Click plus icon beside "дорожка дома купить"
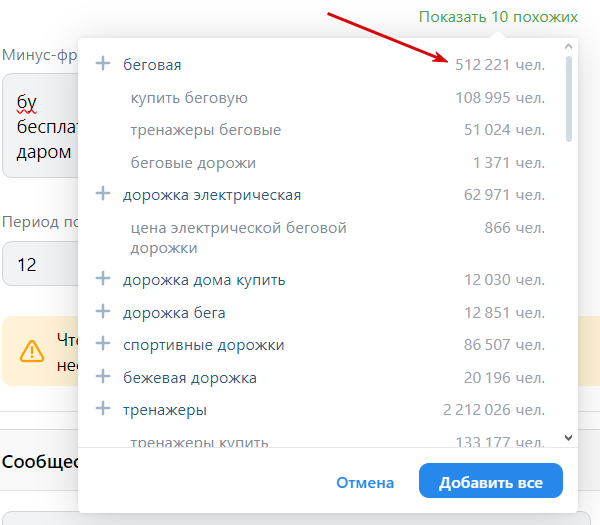The height and width of the screenshot is (525, 600). tap(102, 279)
